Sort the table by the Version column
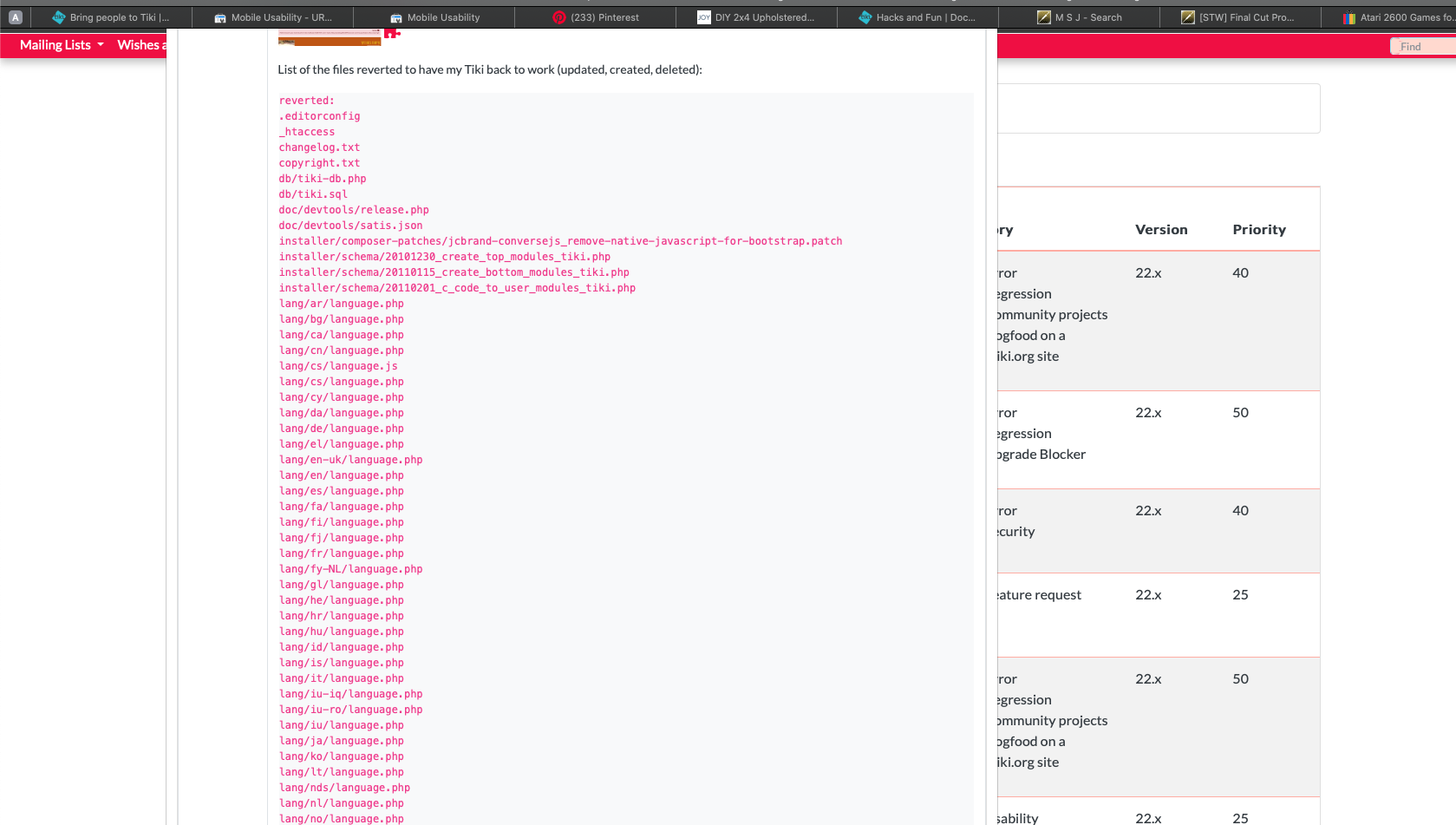The image size is (1456, 825). 1161,230
